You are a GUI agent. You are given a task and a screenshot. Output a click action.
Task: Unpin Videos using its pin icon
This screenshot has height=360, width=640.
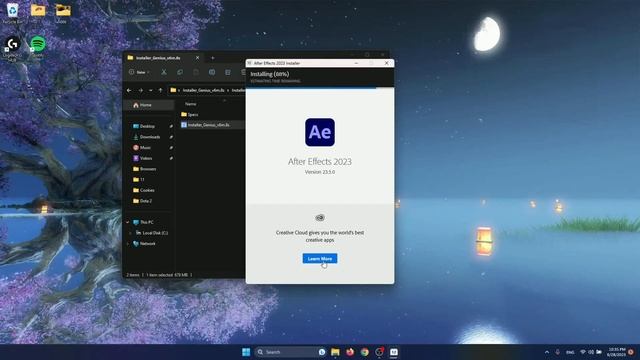click(171, 158)
